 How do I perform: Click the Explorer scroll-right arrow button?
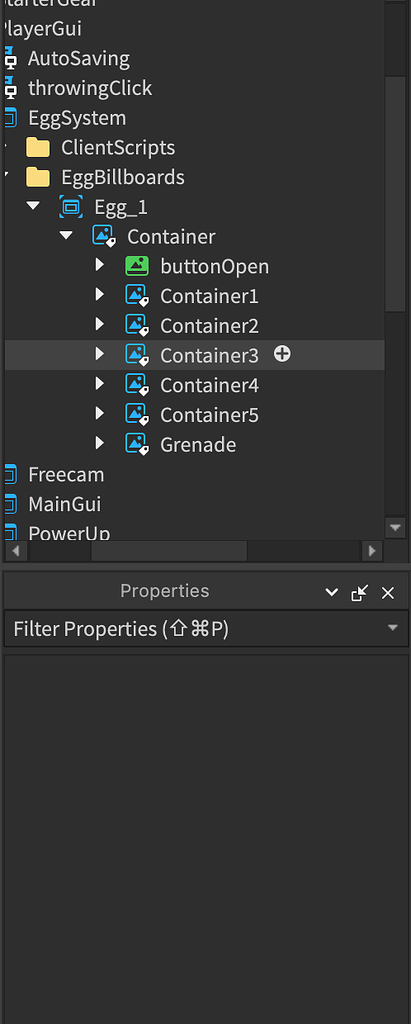coord(372,551)
